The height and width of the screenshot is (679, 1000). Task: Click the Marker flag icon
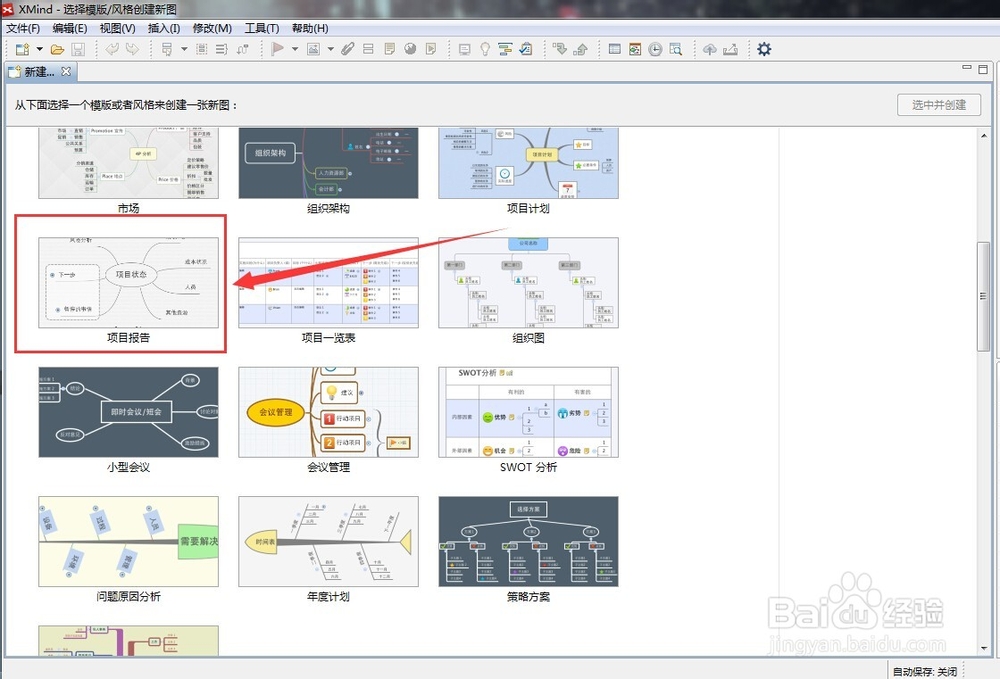click(x=277, y=49)
